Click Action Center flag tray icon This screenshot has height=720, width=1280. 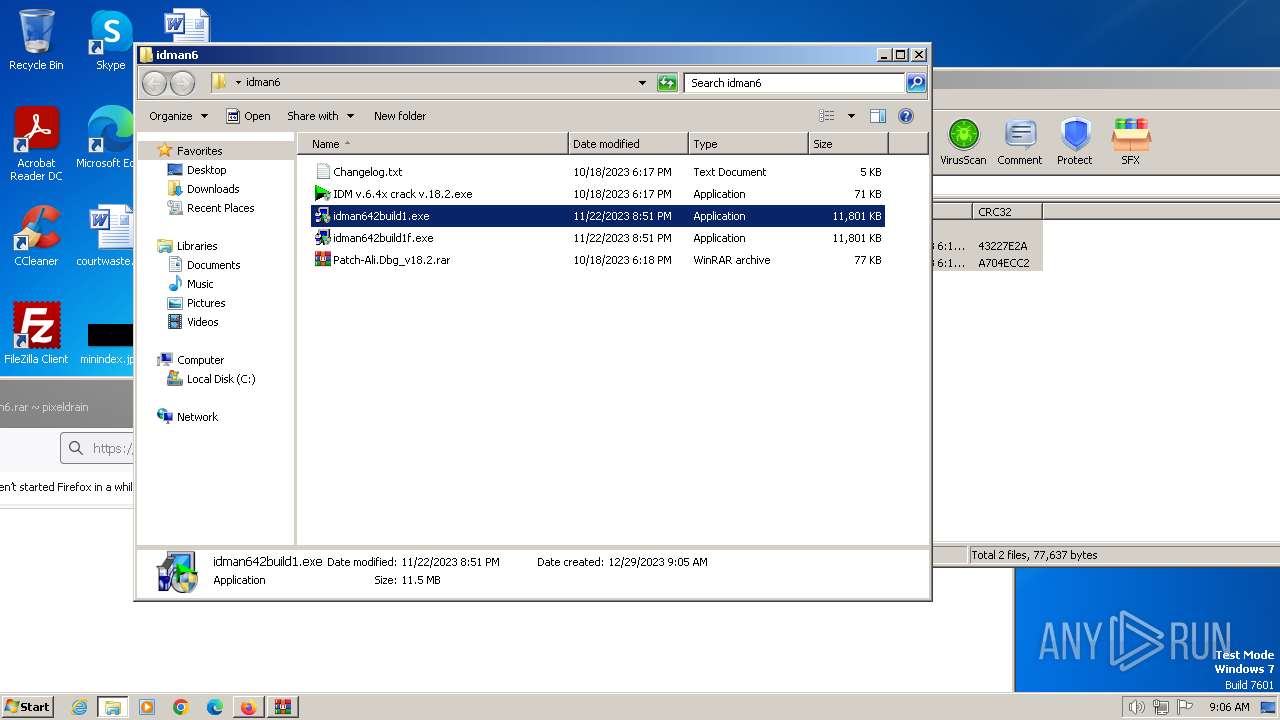[1185, 707]
